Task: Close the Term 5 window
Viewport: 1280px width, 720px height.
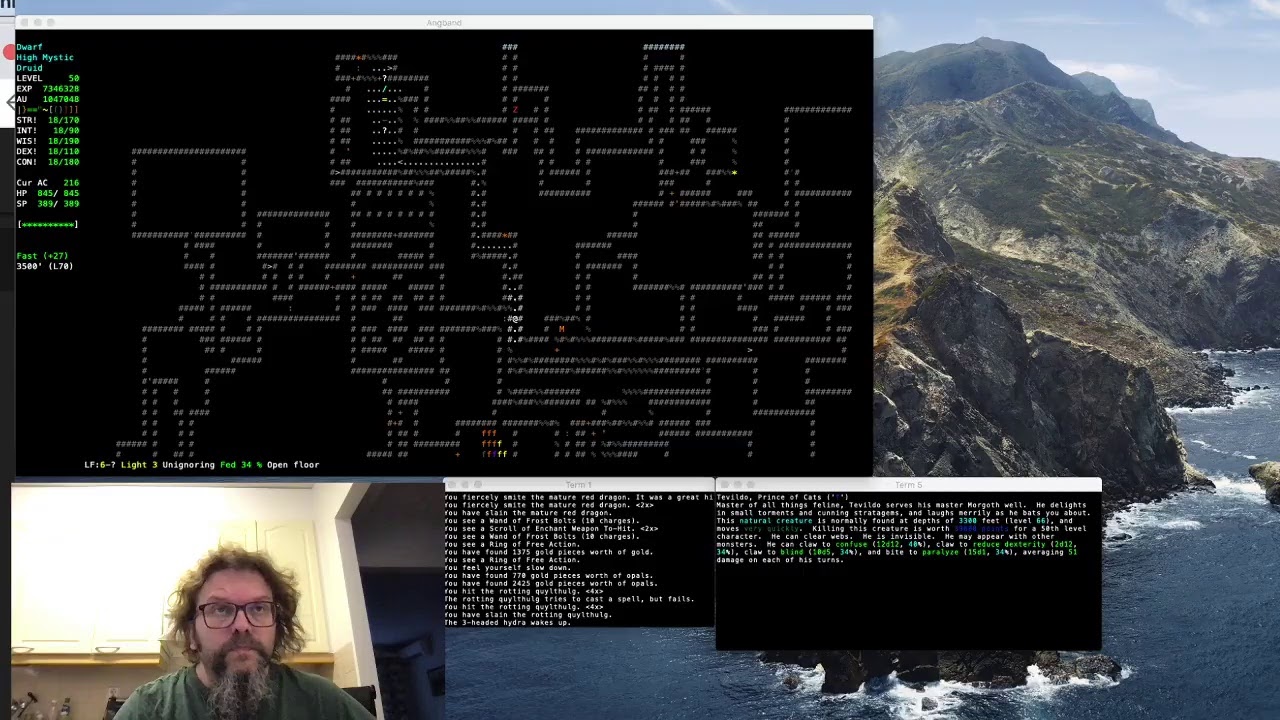Action: click(723, 485)
